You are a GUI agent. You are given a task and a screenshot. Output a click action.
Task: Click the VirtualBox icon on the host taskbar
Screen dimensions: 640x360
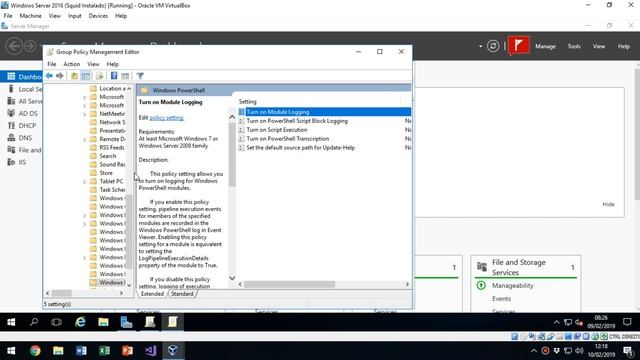pyautogui.click(x=173, y=351)
